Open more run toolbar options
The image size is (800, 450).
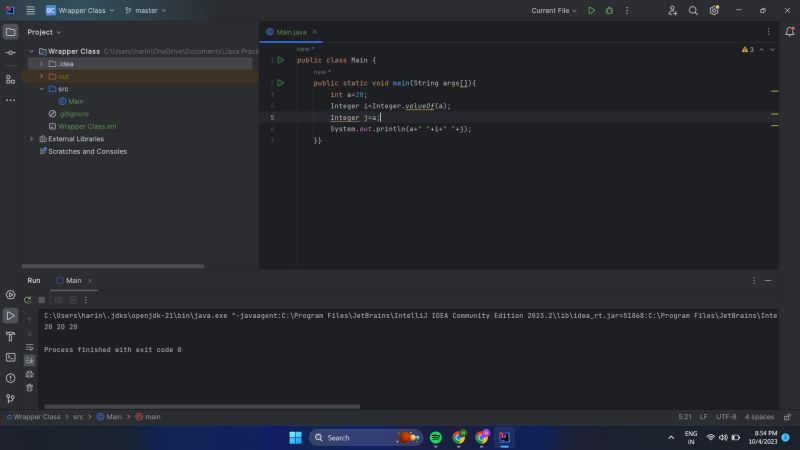pos(86,300)
